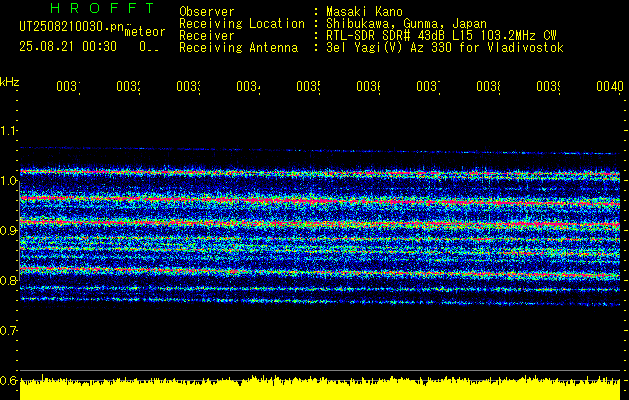Click the 0033 time marker
629x400 pixels.
188,87
